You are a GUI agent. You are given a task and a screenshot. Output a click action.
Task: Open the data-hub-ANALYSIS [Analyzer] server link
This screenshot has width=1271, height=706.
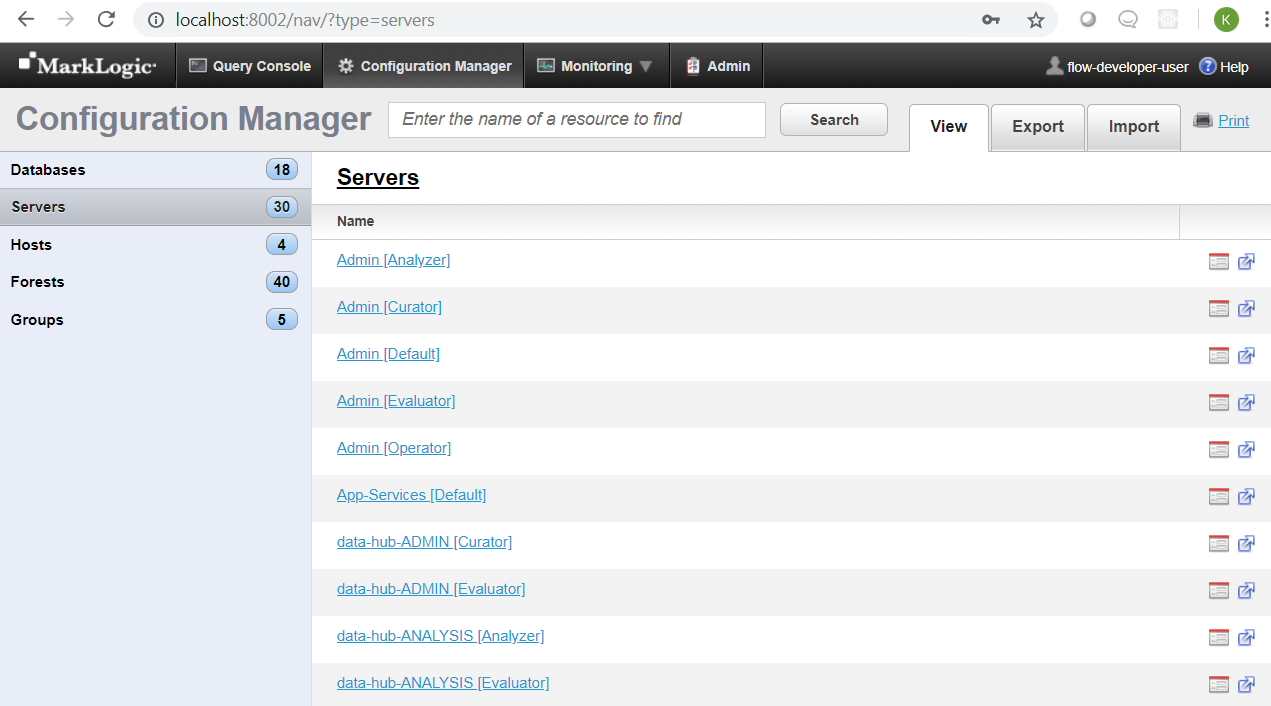point(440,636)
